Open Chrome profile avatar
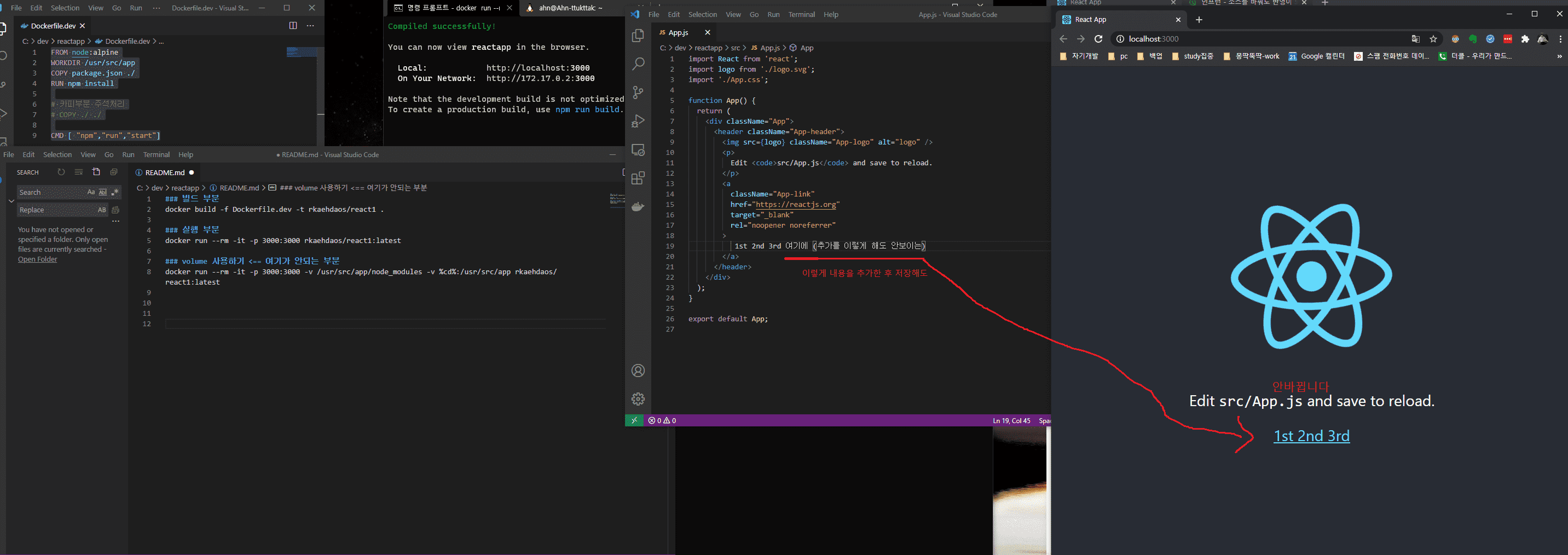This screenshot has height=555, width=1568. pyautogui.click(x=1542, y=39)
